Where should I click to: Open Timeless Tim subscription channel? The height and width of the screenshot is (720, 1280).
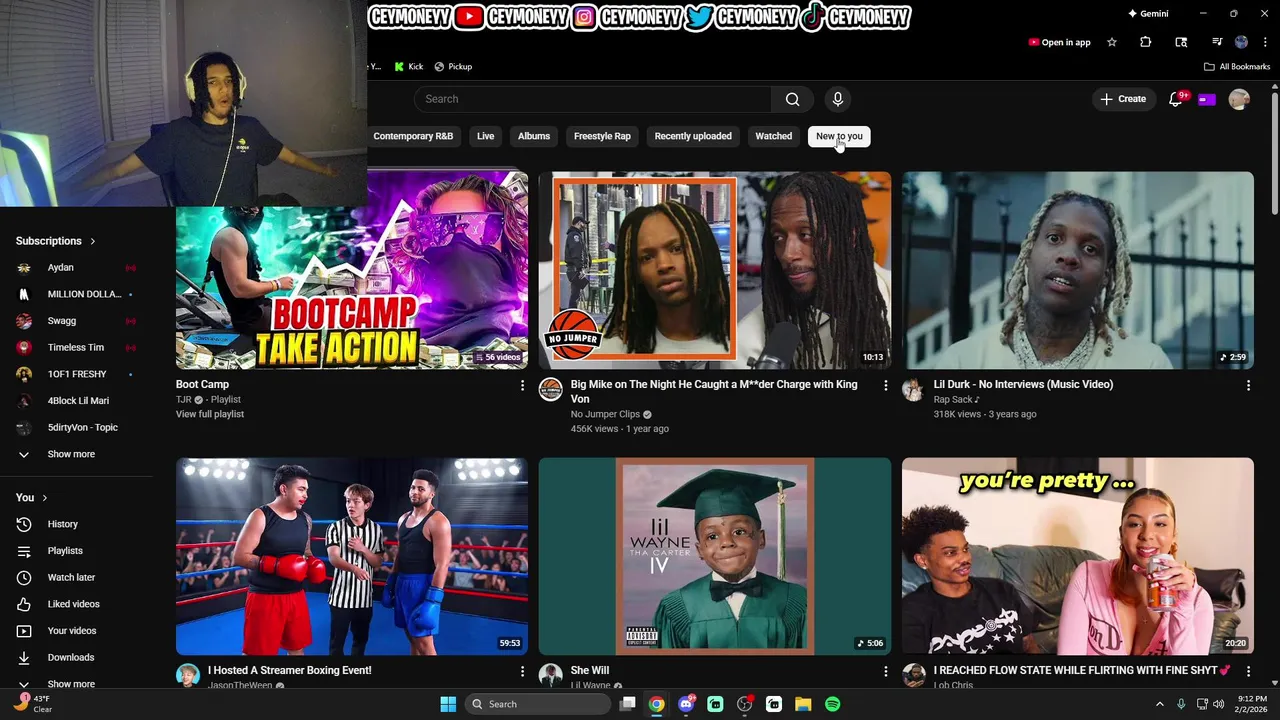click(75, 348)
